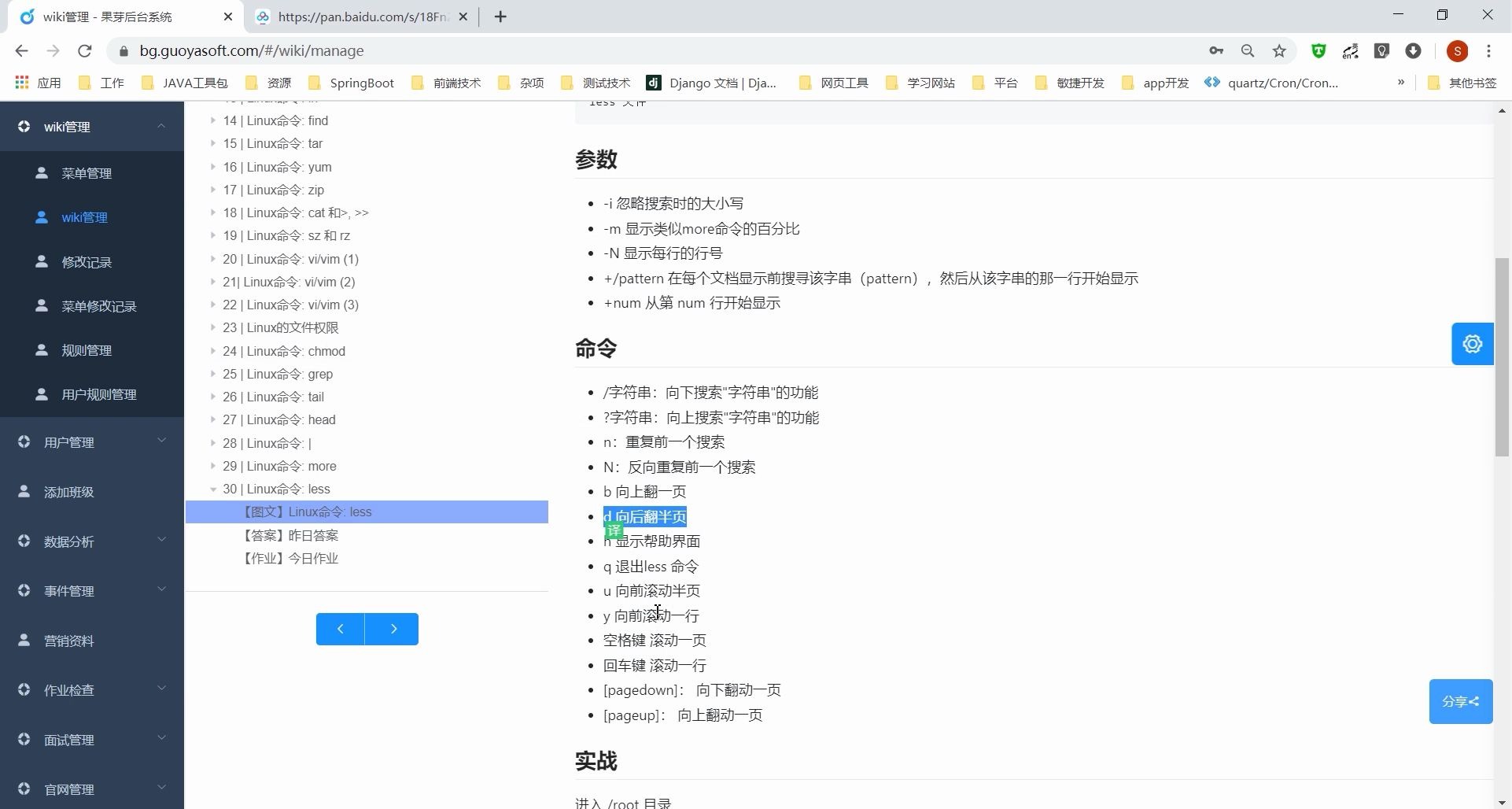Show more bookmarks via the double chevron
This screenshot has width=1512, height=809.
(x=1401, y=83)
